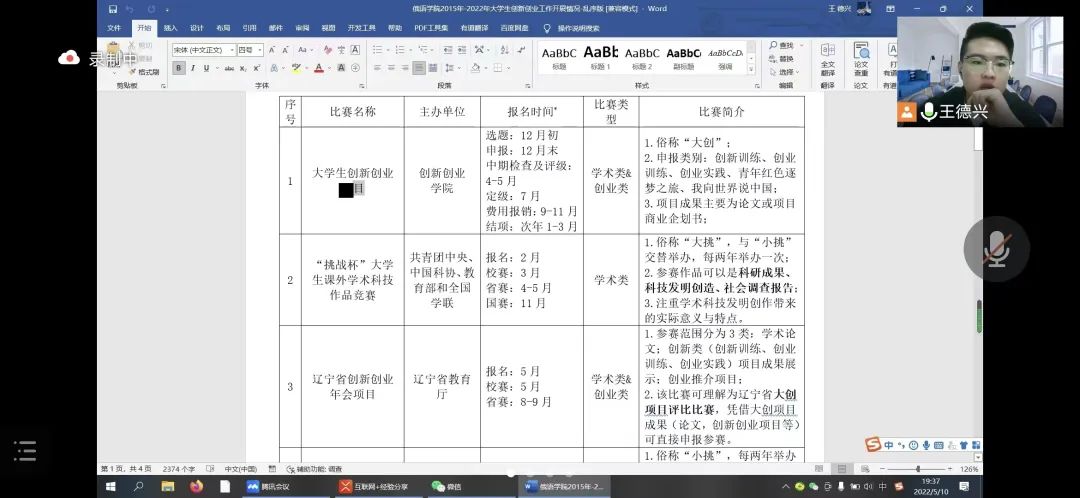Click 替换 (Replace) in editing group
The height and width of the screenshot is (498, 1080).
click(x=786, y=58)
